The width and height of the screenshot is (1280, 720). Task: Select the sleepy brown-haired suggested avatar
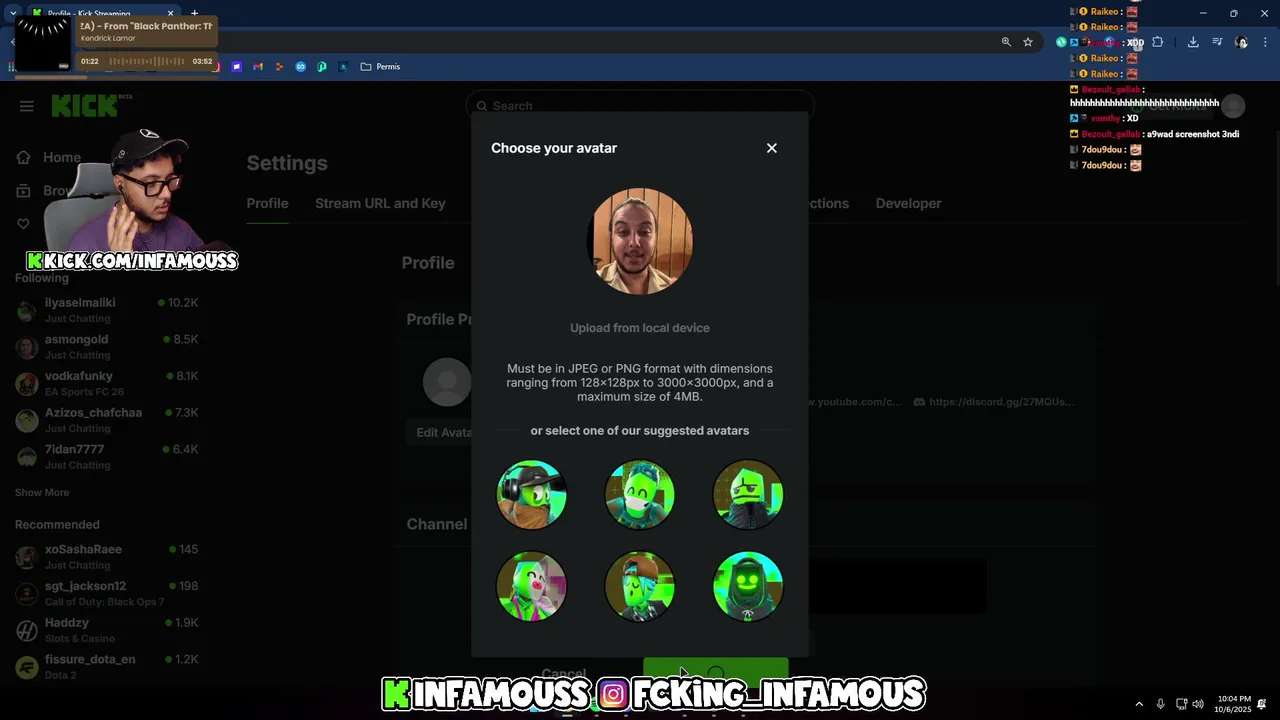tap(640, 586)
